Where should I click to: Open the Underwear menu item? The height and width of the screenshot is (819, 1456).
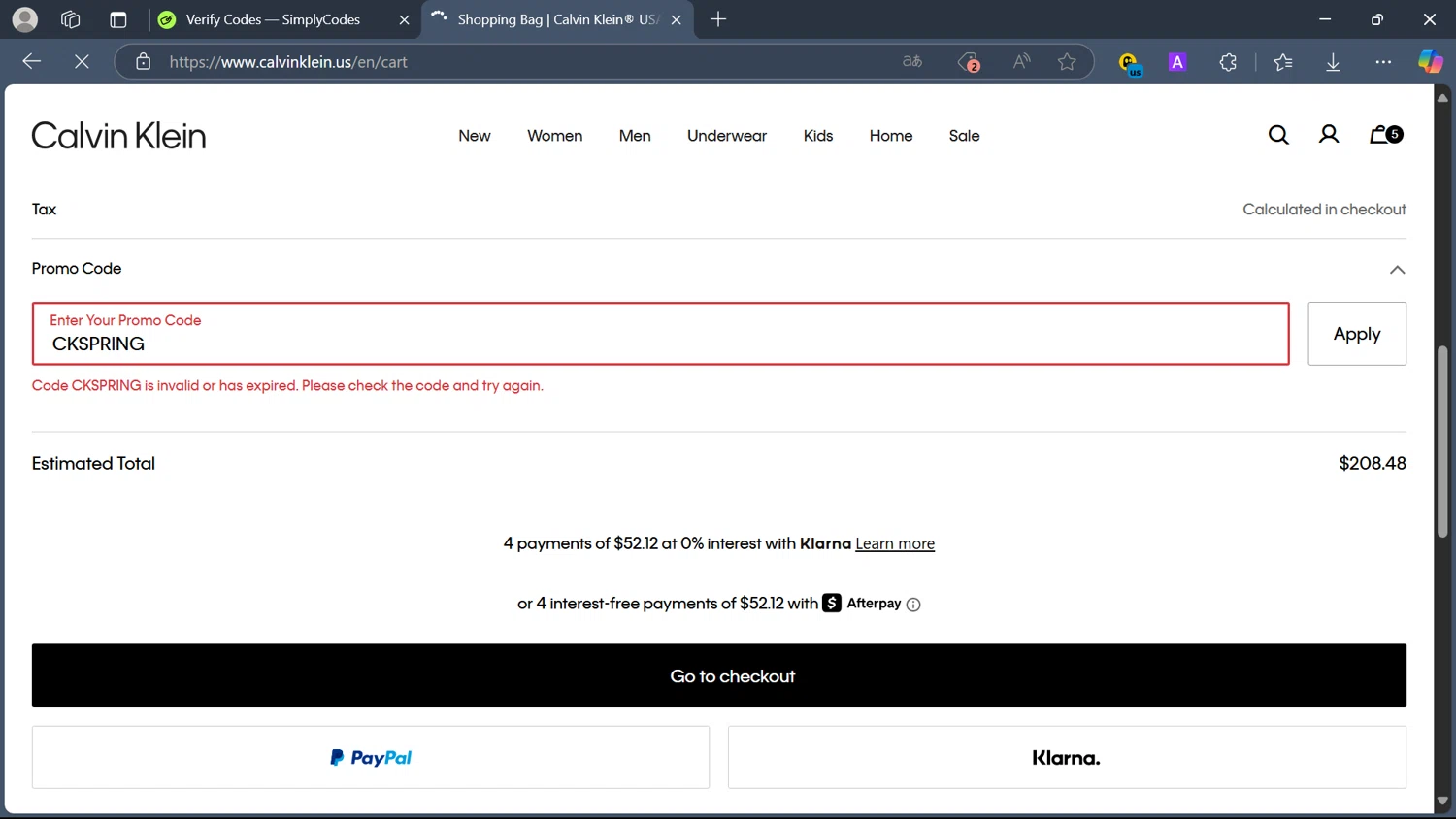(x=727, y=136)
